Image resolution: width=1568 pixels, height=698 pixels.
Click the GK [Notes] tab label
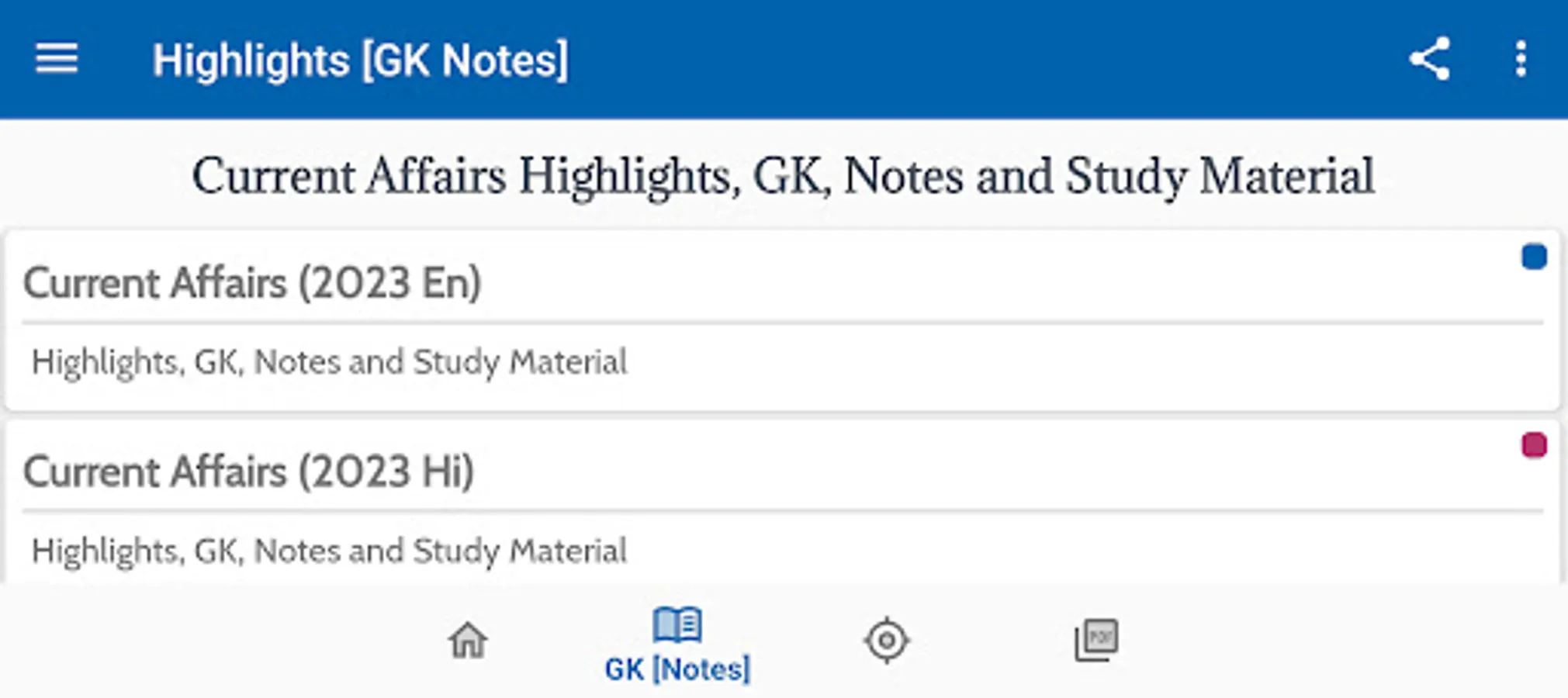click(677, 669)
